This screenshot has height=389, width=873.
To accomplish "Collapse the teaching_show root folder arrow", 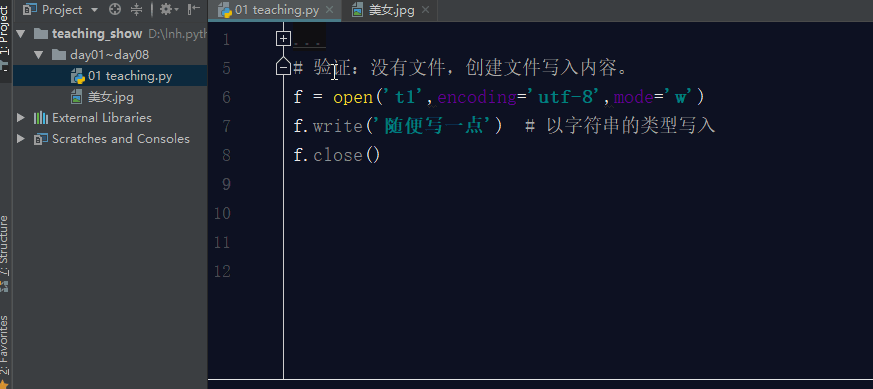I will click(x=21, y=34).
